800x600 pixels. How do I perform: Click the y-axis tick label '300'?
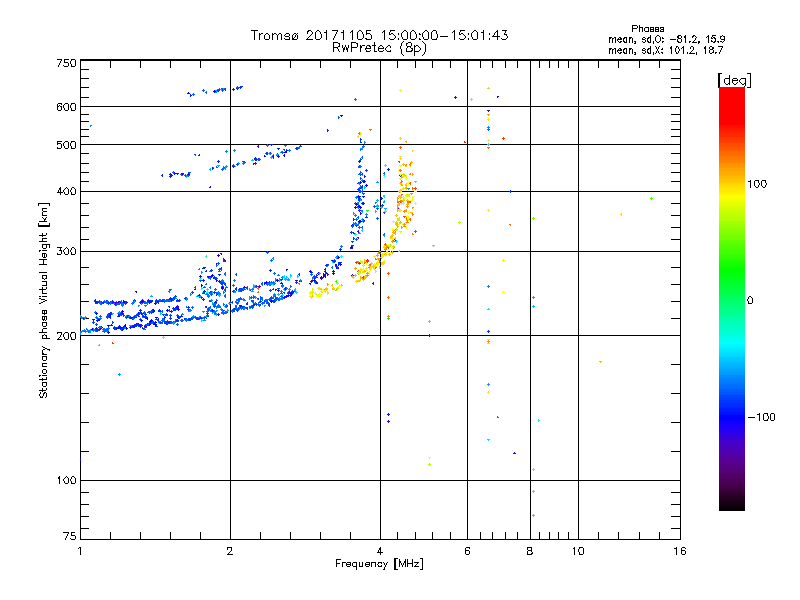point(67,251)
